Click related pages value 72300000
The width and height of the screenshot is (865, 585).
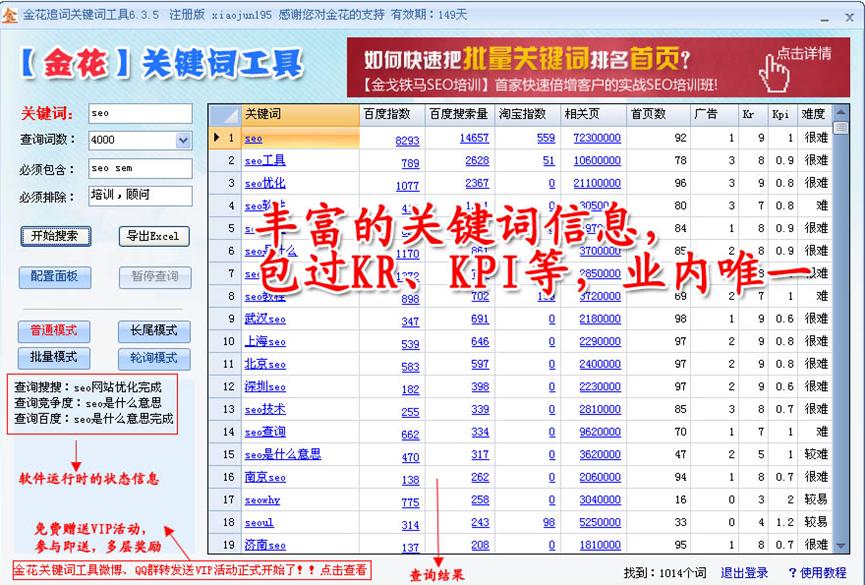tap(597, 138)
